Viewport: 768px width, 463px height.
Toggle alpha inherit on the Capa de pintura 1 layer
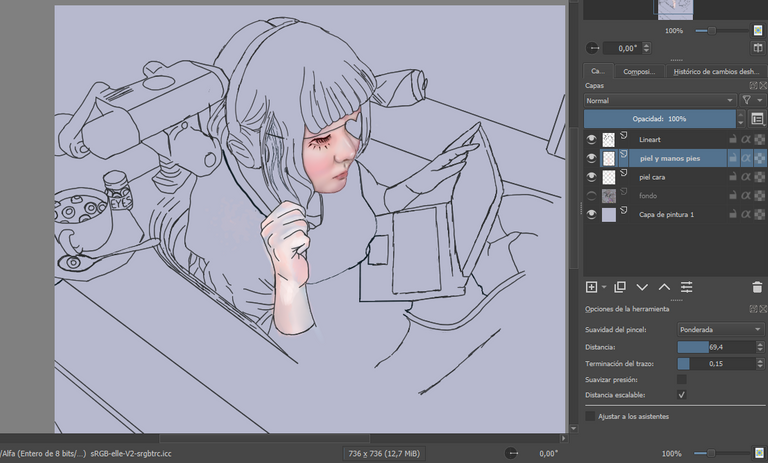pos(746,214)
